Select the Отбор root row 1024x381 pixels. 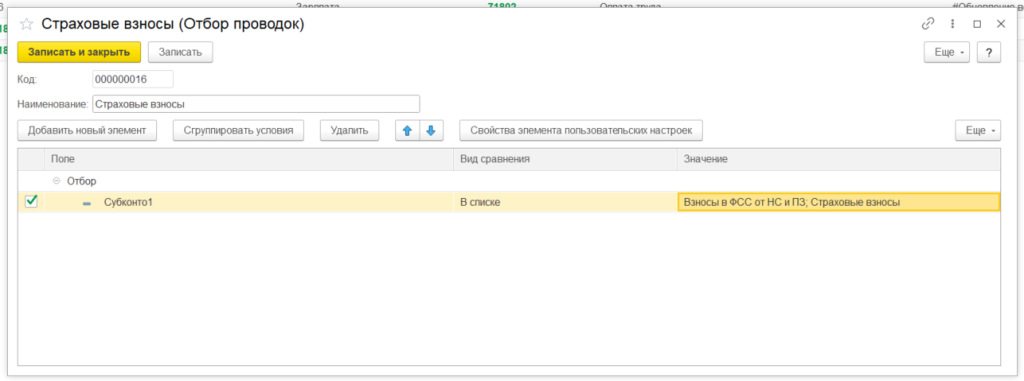(x=509, y=181)
